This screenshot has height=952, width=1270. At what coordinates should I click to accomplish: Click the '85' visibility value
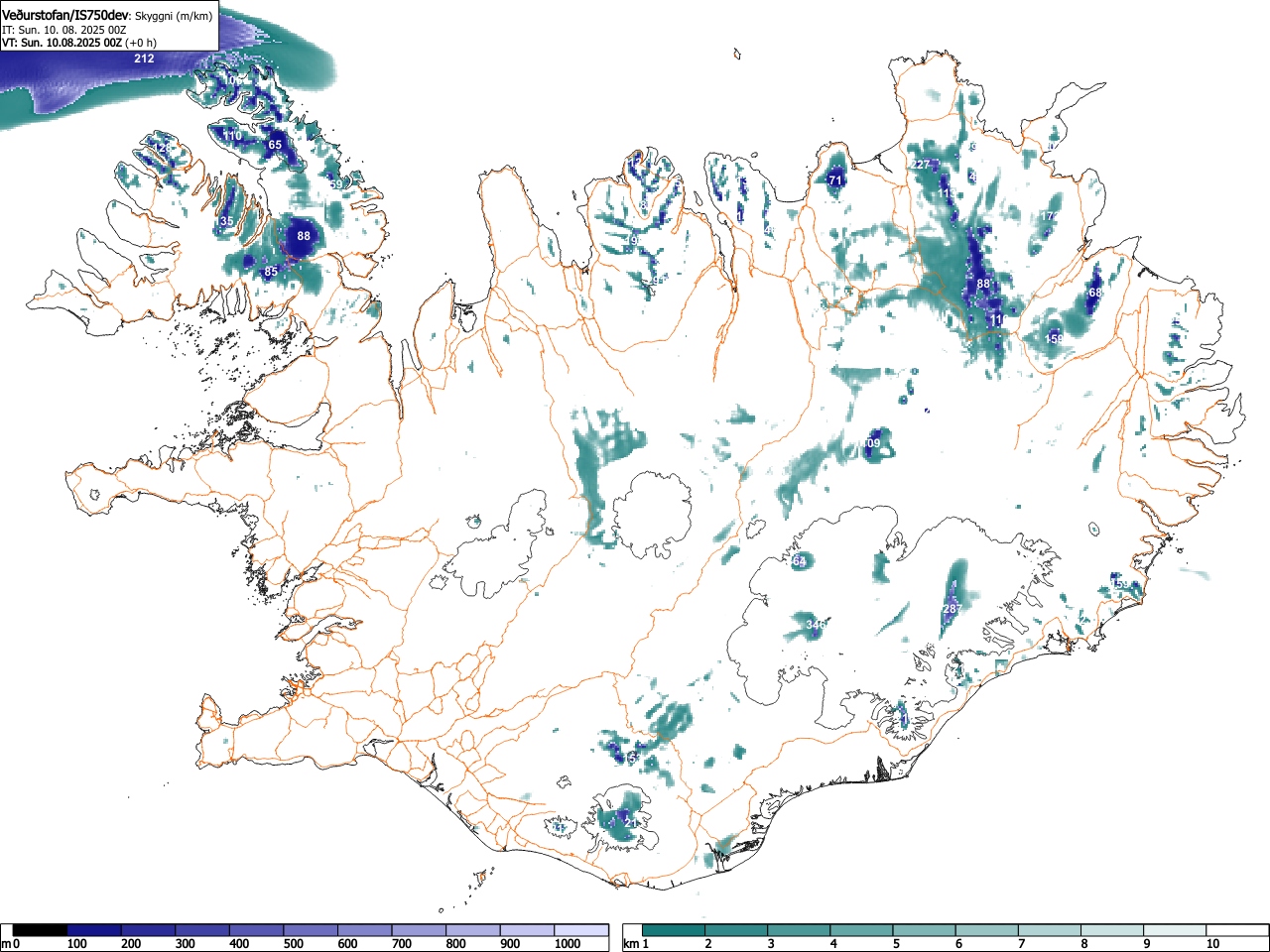tap(271, 272)
